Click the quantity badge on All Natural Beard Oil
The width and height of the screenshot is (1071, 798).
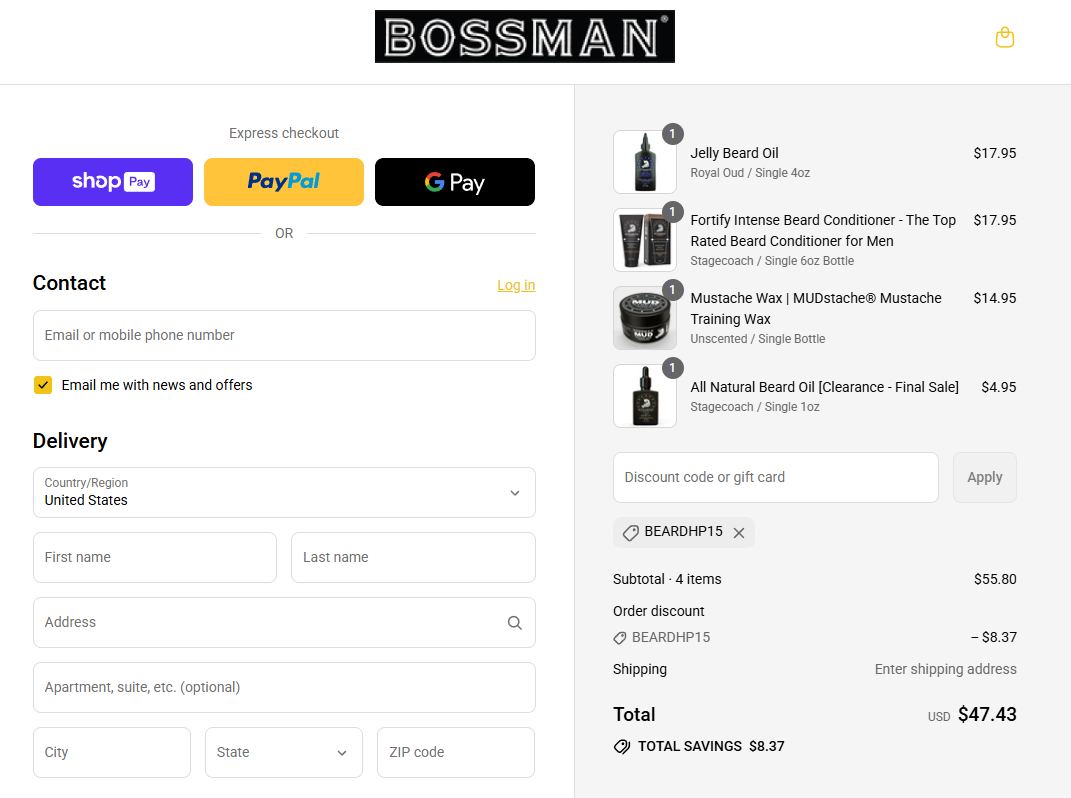click(673, 368)
